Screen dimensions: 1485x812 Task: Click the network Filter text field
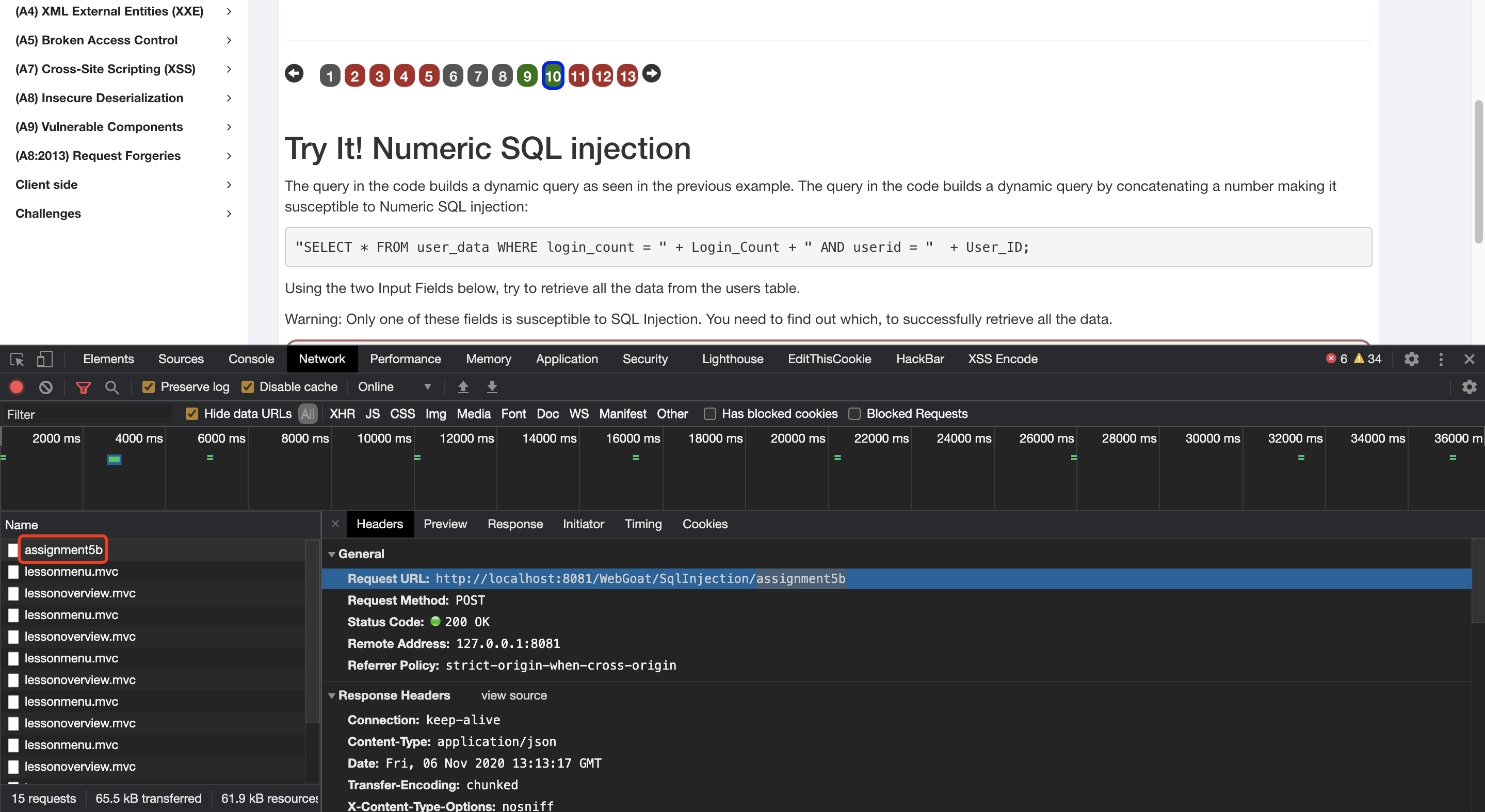(x=87, y=414)
